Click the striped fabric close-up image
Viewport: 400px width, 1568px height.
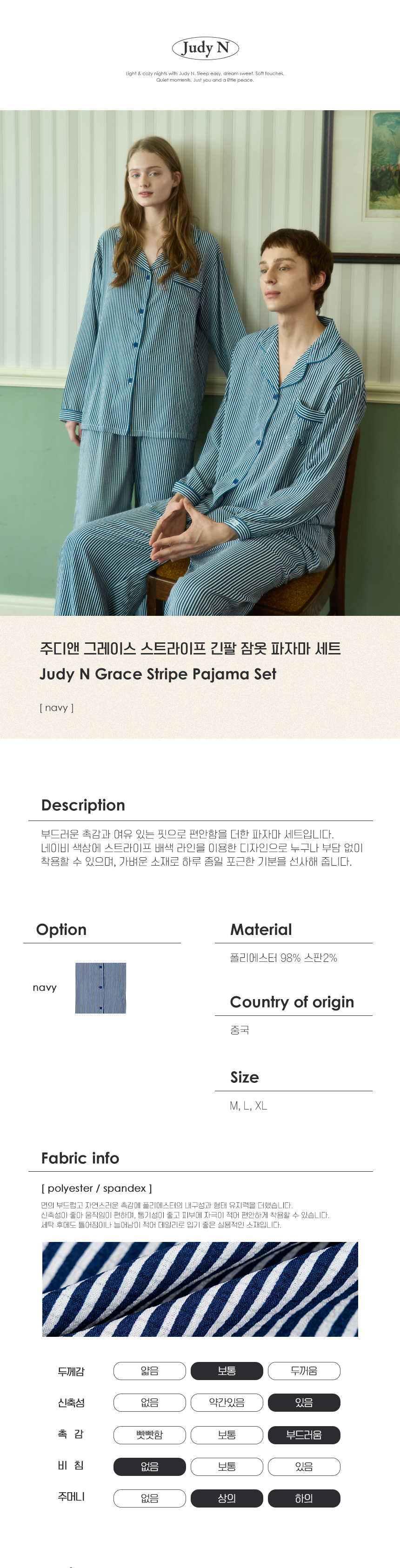[200, 1288]
